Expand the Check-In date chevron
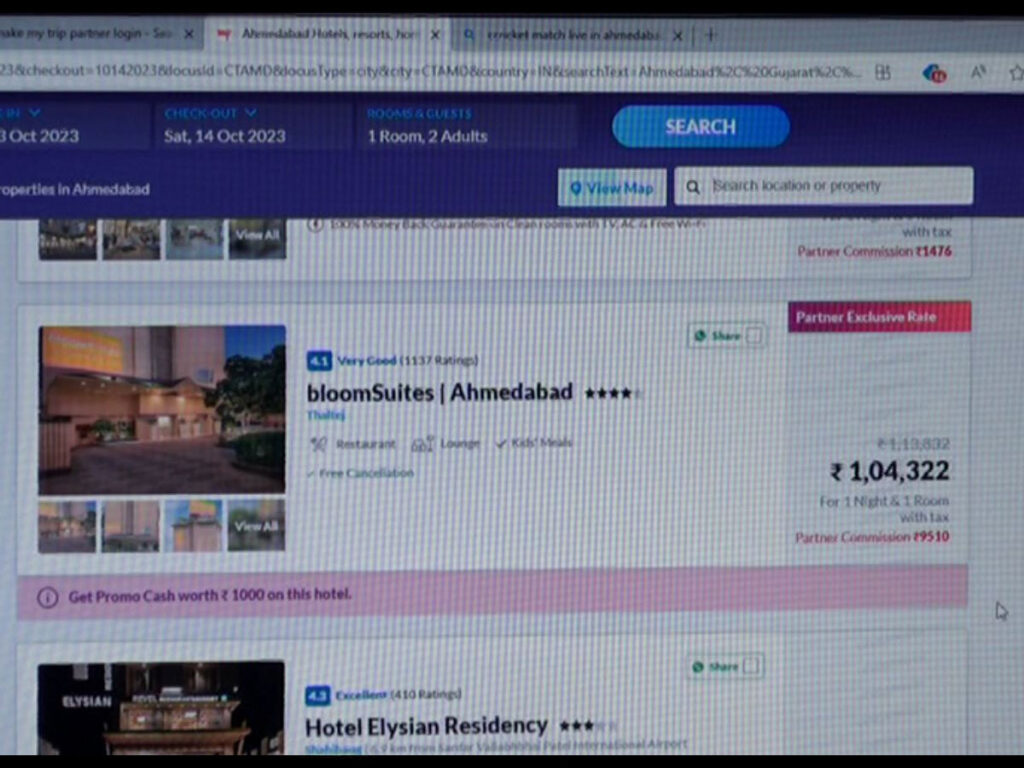1024x768 pixels. pyautogui.click(x=35, y=113)
